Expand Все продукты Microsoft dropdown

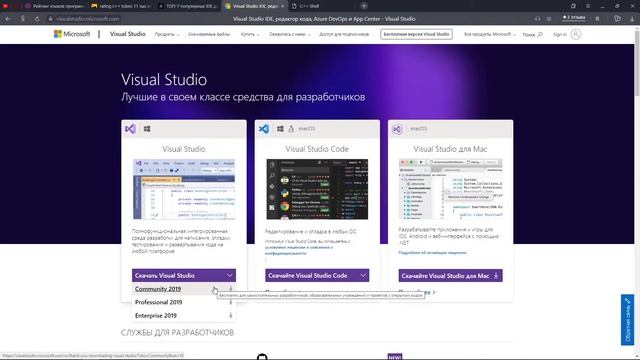(490, 34)
